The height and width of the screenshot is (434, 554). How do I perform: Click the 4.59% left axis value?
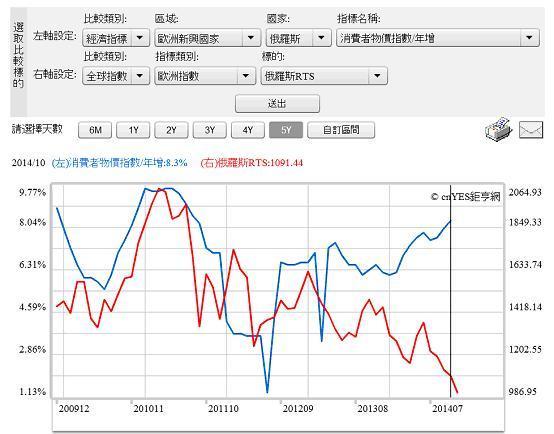click(x=33, y=307)
